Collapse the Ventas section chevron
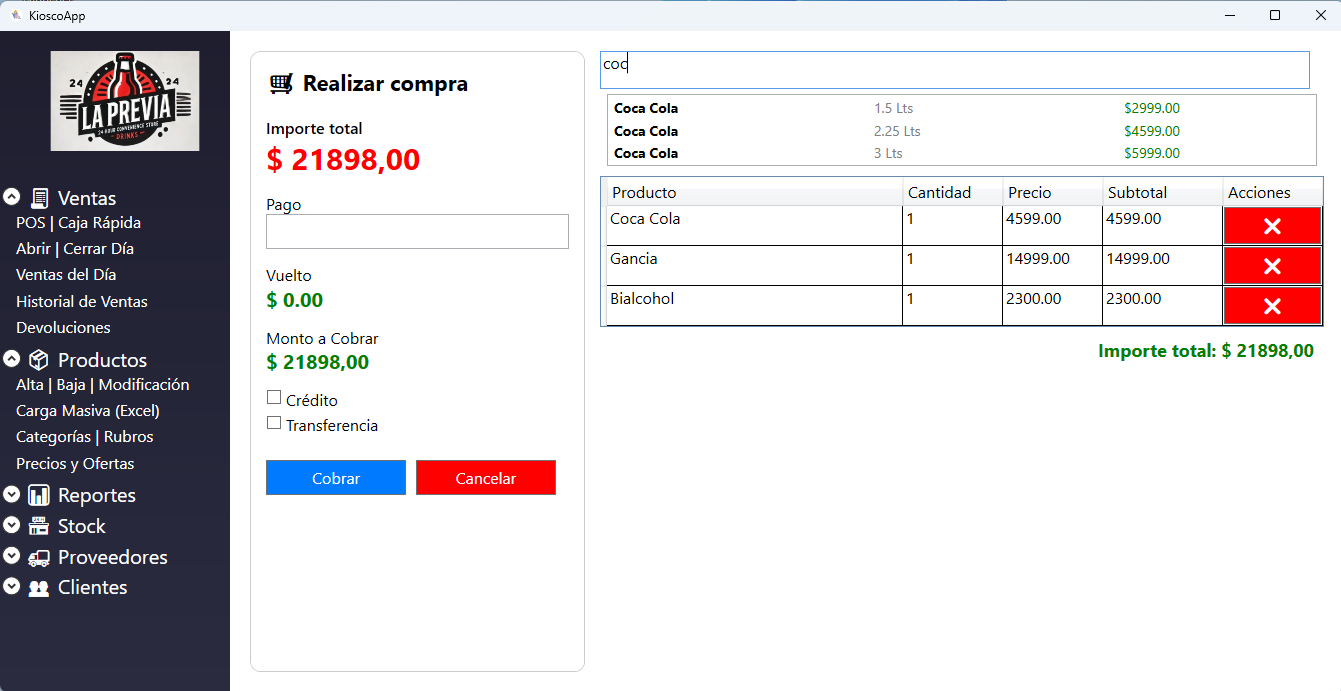Viewport: 1341px width, 691px height. (x=12, y=197)
